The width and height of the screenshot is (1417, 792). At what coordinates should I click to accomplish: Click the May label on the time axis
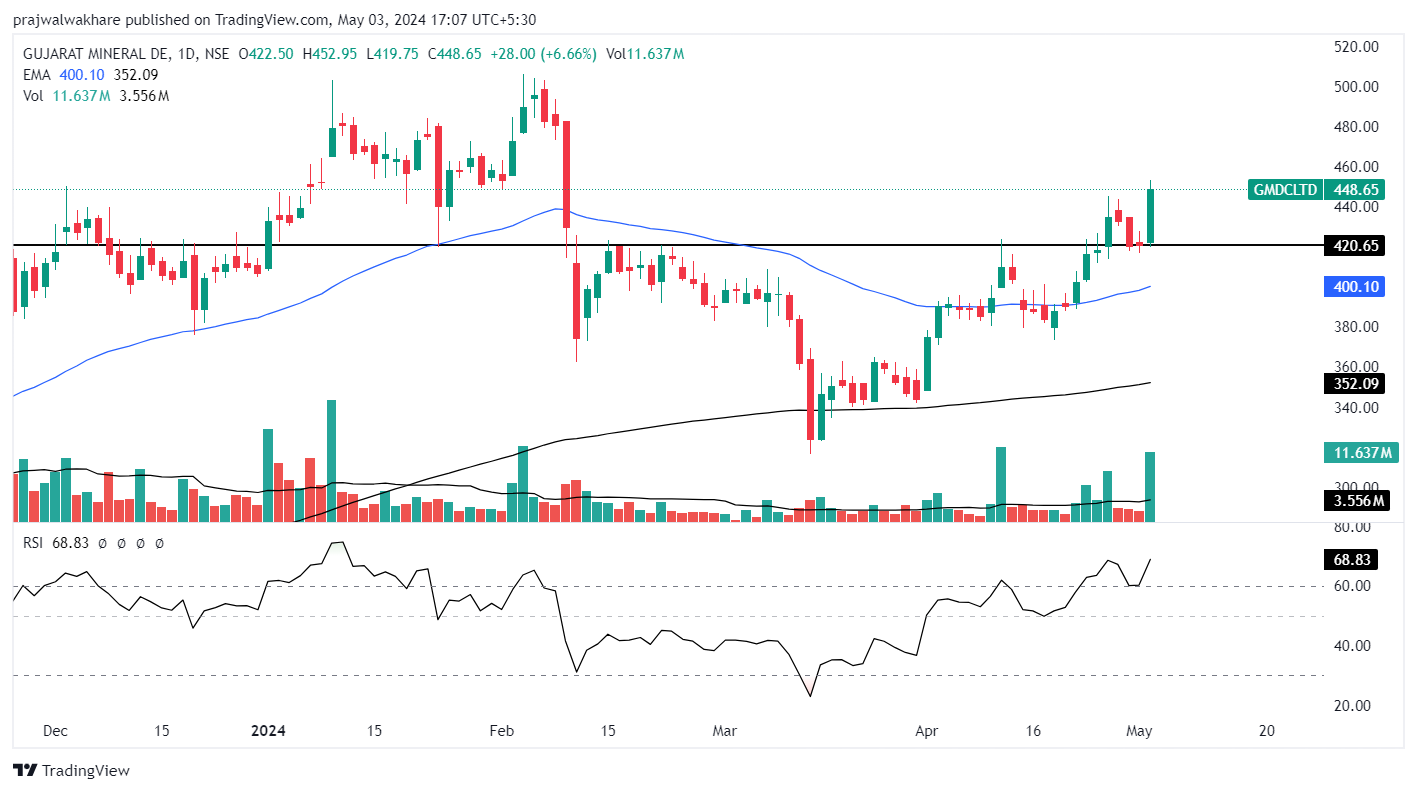click(x=1141, y=731)
